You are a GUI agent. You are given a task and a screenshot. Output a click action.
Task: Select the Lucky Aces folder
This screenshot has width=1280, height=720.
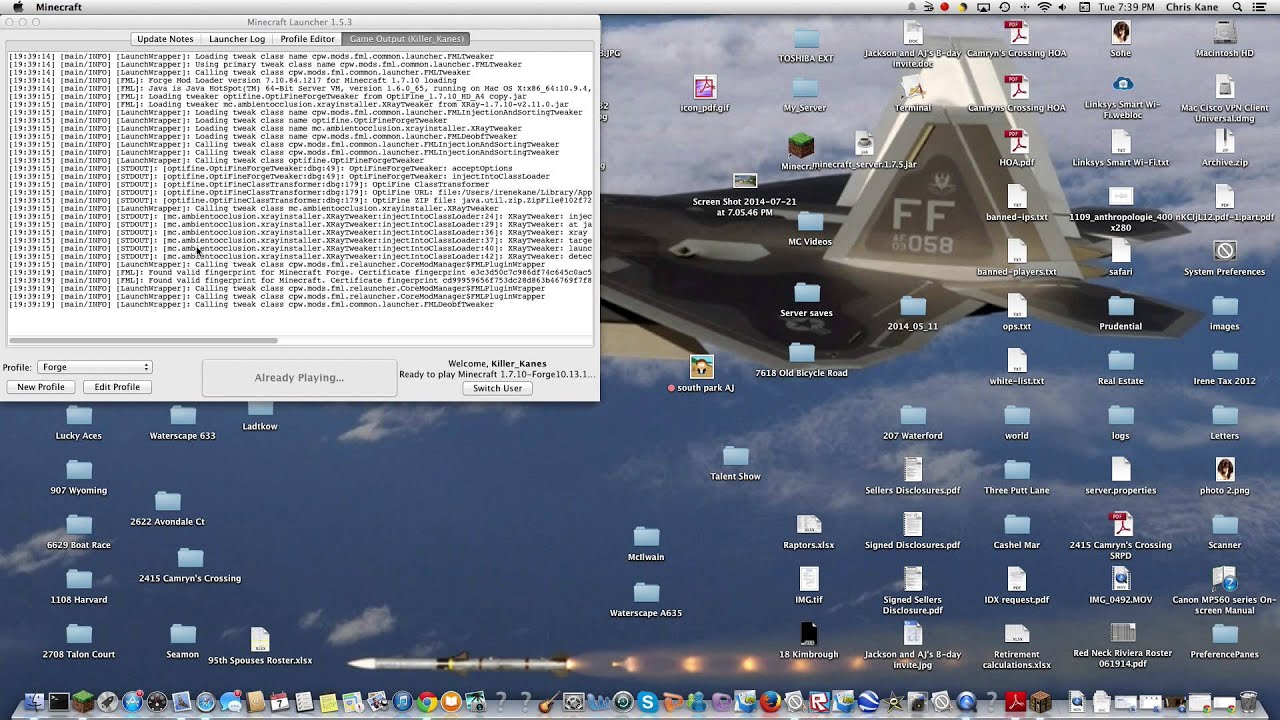coord(78,423)
